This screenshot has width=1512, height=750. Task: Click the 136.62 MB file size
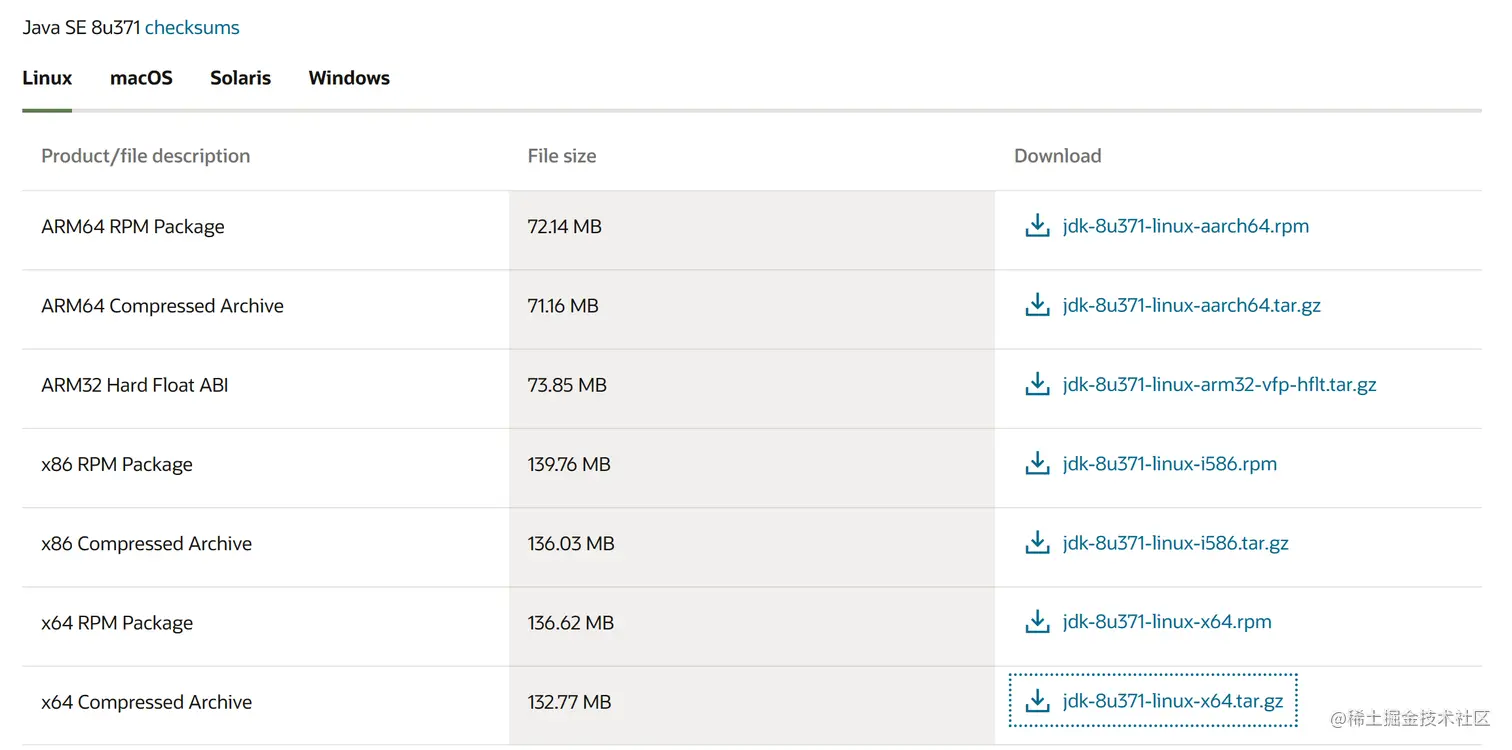click(571, 623)
